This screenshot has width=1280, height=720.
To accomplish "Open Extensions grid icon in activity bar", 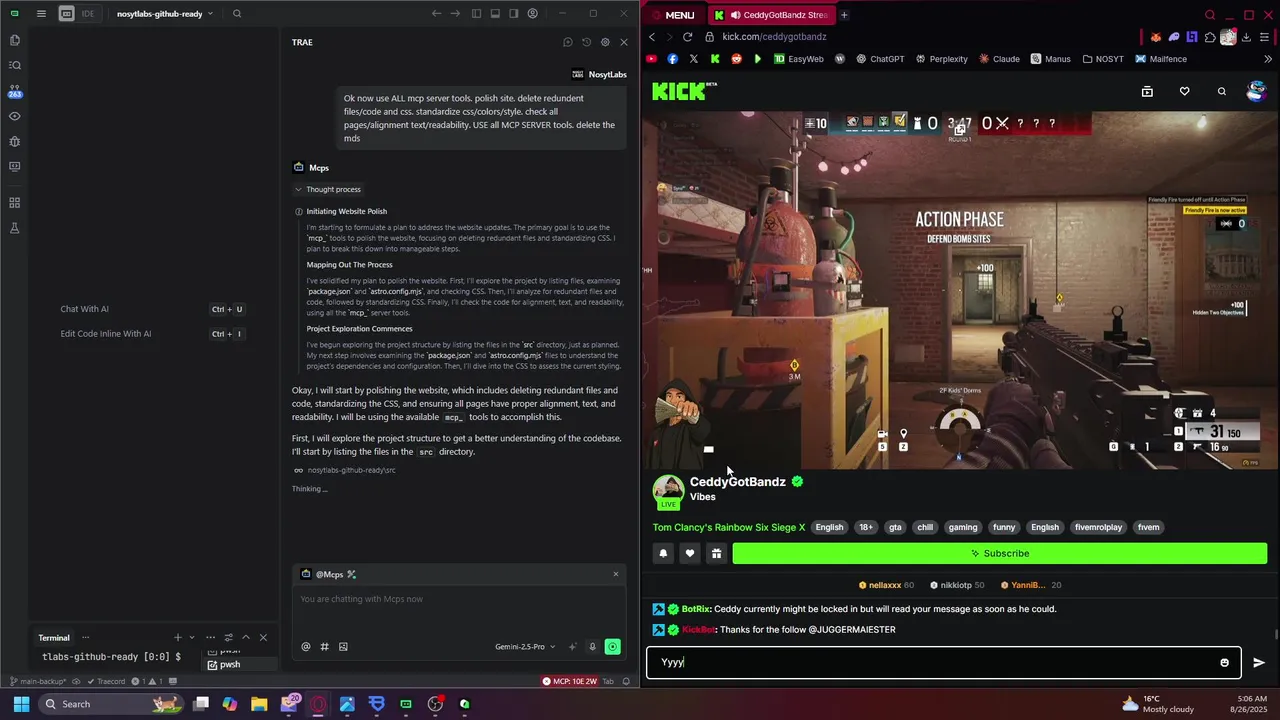I will 14,203.
